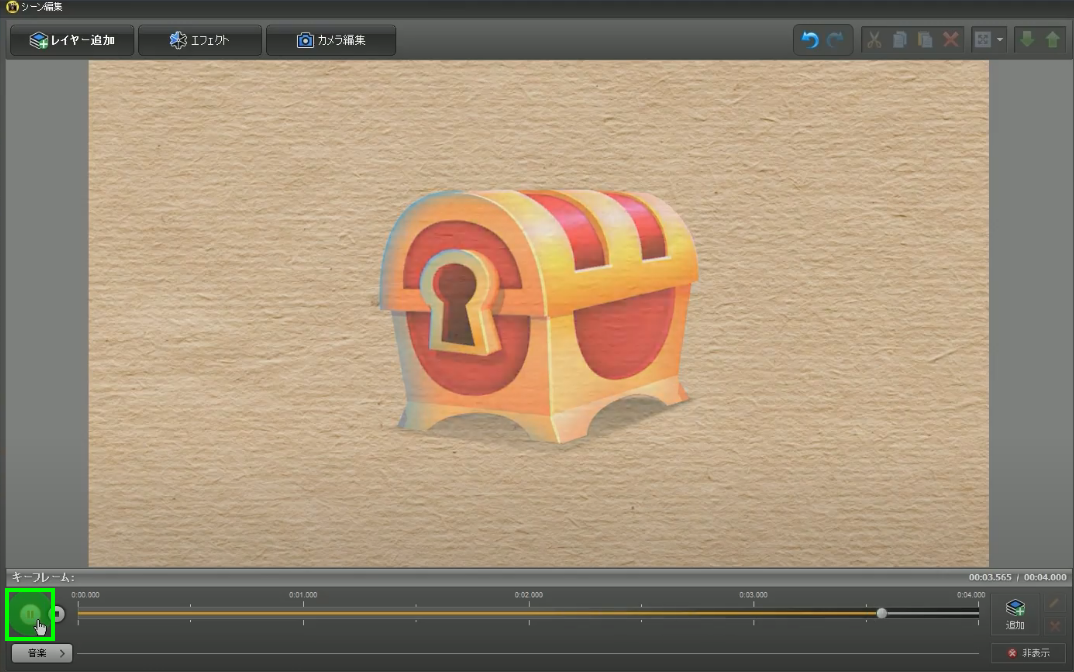Undo the last action
The width and height of the screenshot is (1074, 672).
(810, 41)
